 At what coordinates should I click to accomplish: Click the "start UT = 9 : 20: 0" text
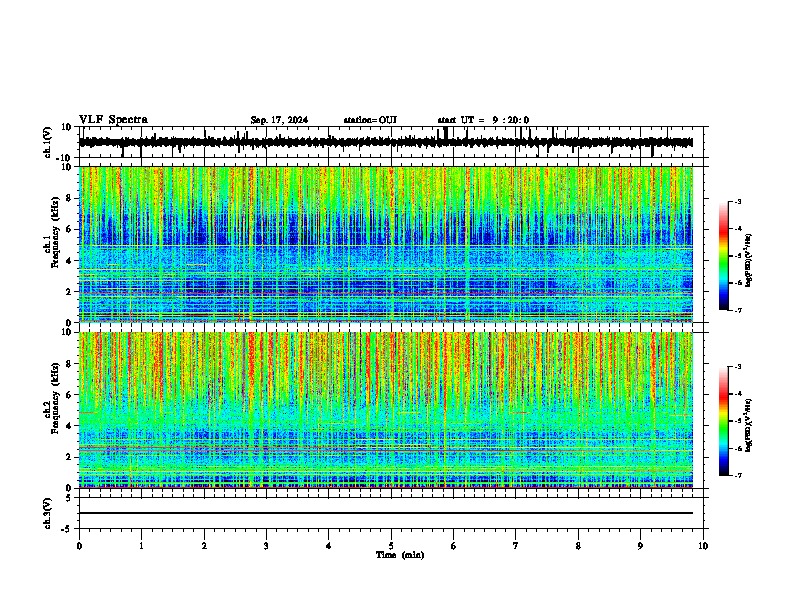coord(483,120)
